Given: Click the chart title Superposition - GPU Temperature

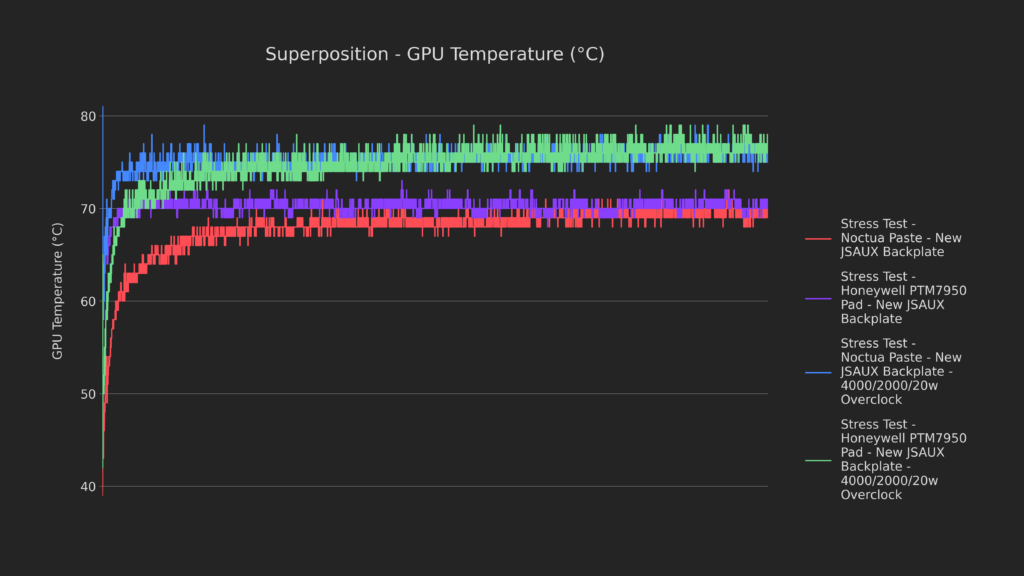Looking at the screenshot, I should coord(434,54).
